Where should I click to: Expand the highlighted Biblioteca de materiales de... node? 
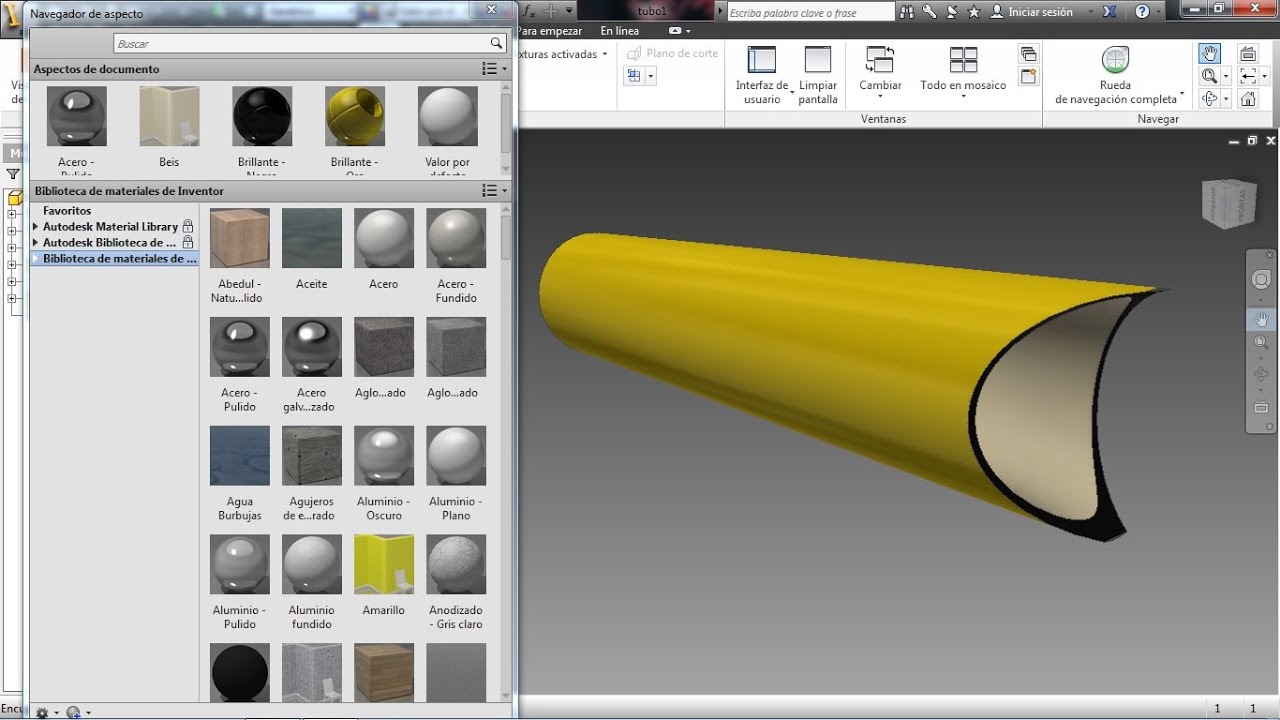[x=36, y=259]
